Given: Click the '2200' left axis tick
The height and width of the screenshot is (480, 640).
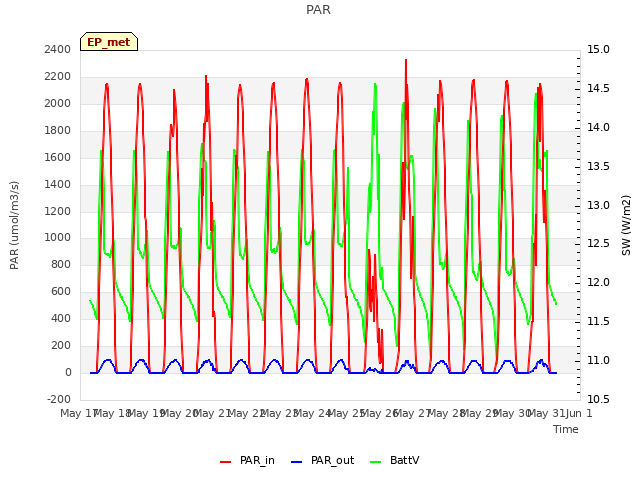Looking at the screenshot, I should [x=58, y=77].
